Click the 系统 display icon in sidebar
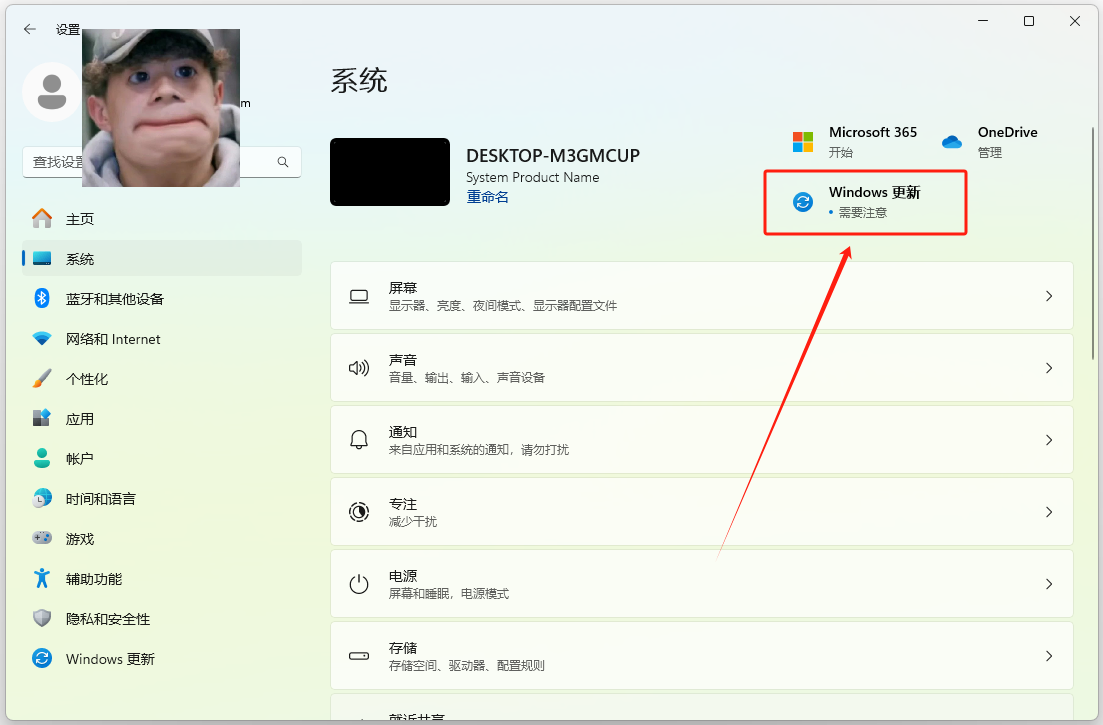 (x=42, y=258)
